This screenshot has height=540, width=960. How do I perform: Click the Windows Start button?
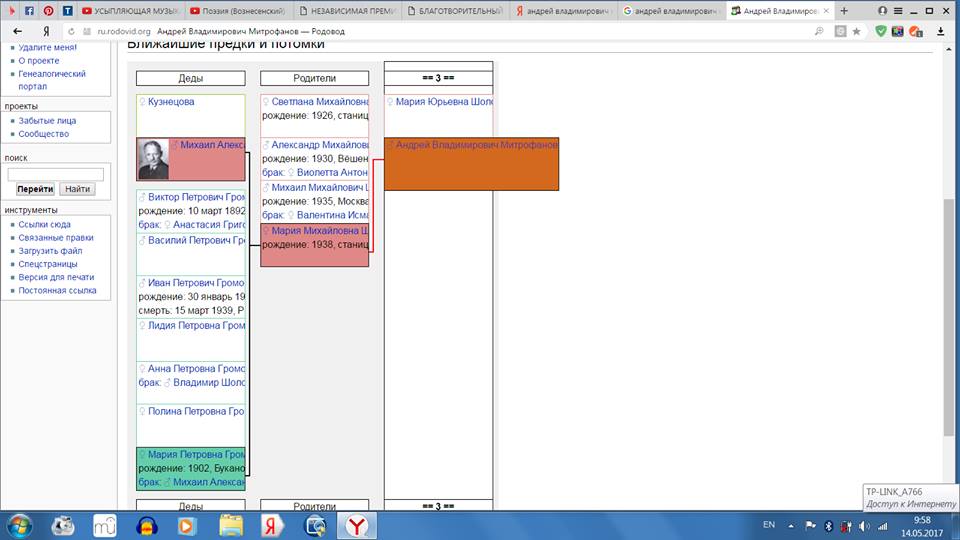[x=19, y=524]
